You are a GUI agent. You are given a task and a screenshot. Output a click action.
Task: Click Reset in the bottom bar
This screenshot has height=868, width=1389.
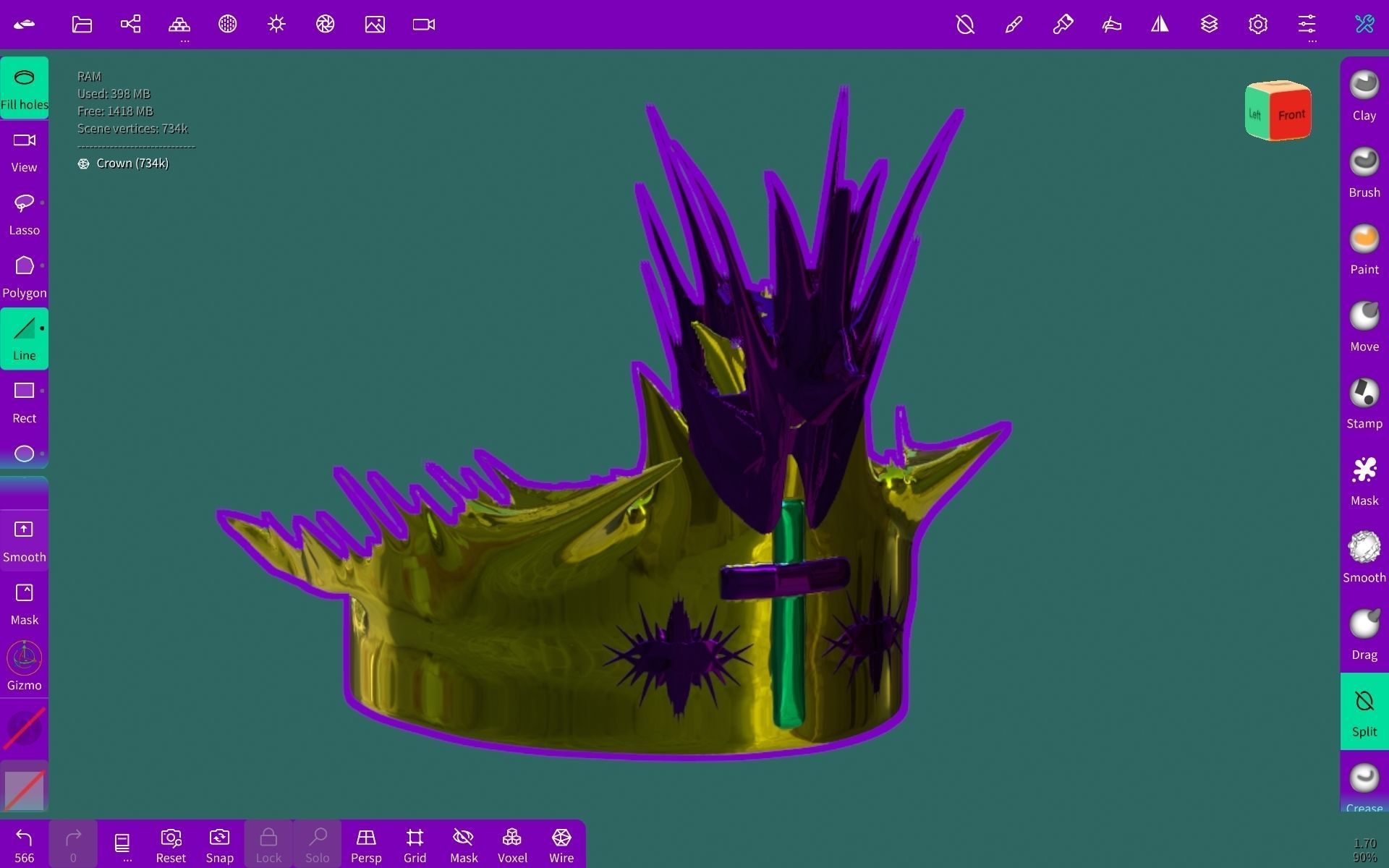tap(171, 843)
